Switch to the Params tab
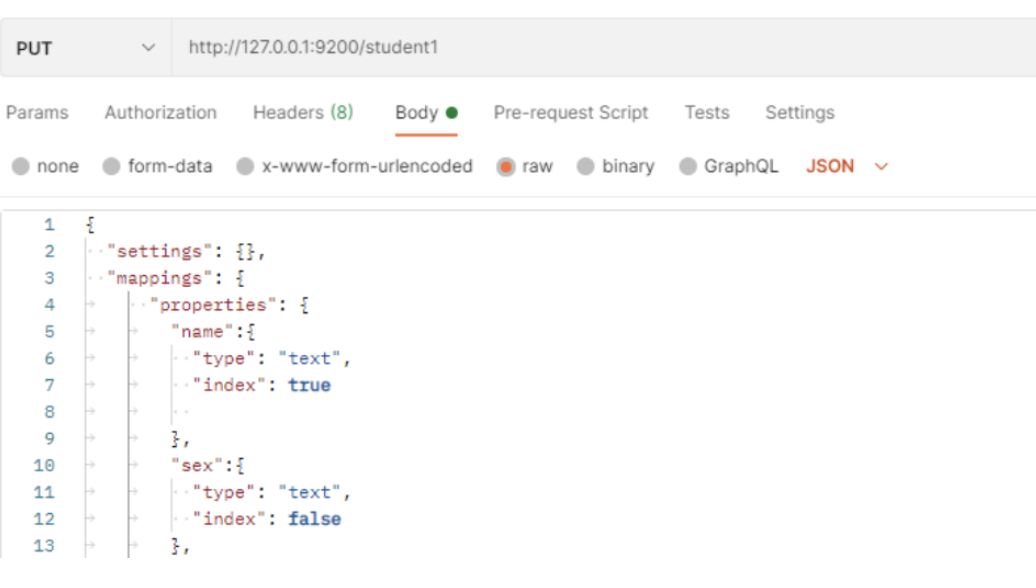 [x=37, y=113]
